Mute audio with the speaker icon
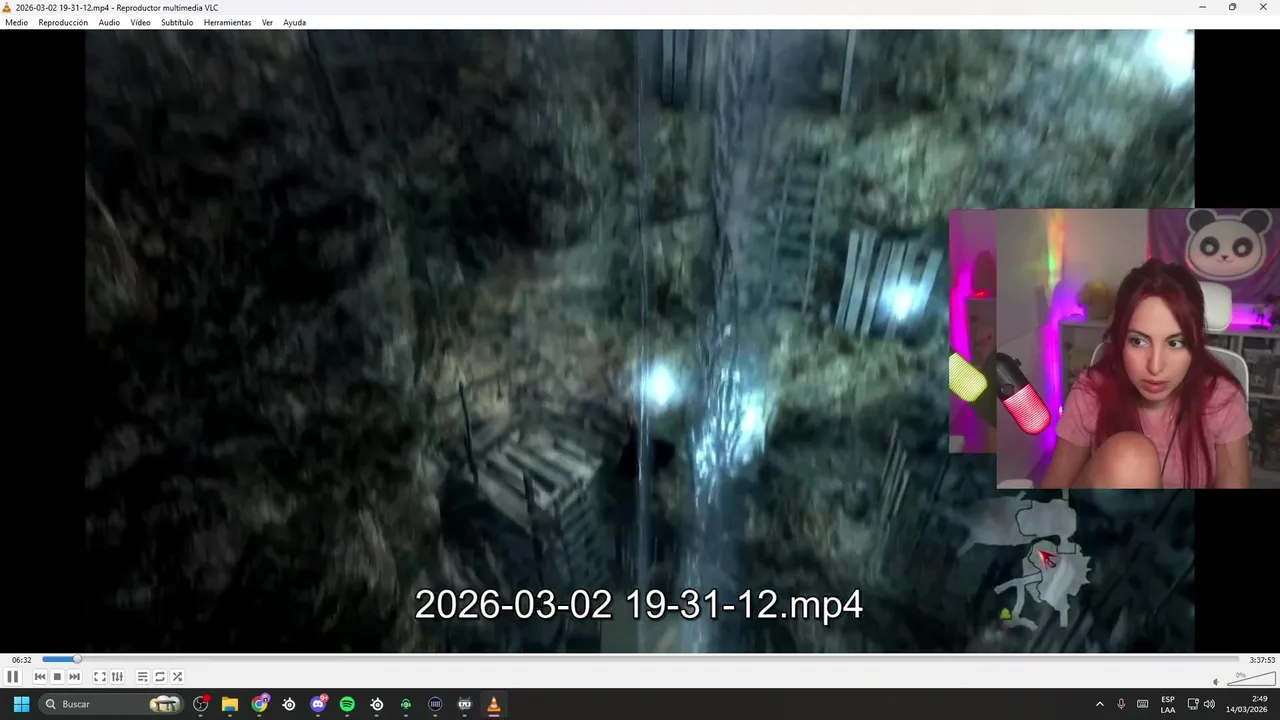This screenshot has width=1280, height=720. (1216, 682)
